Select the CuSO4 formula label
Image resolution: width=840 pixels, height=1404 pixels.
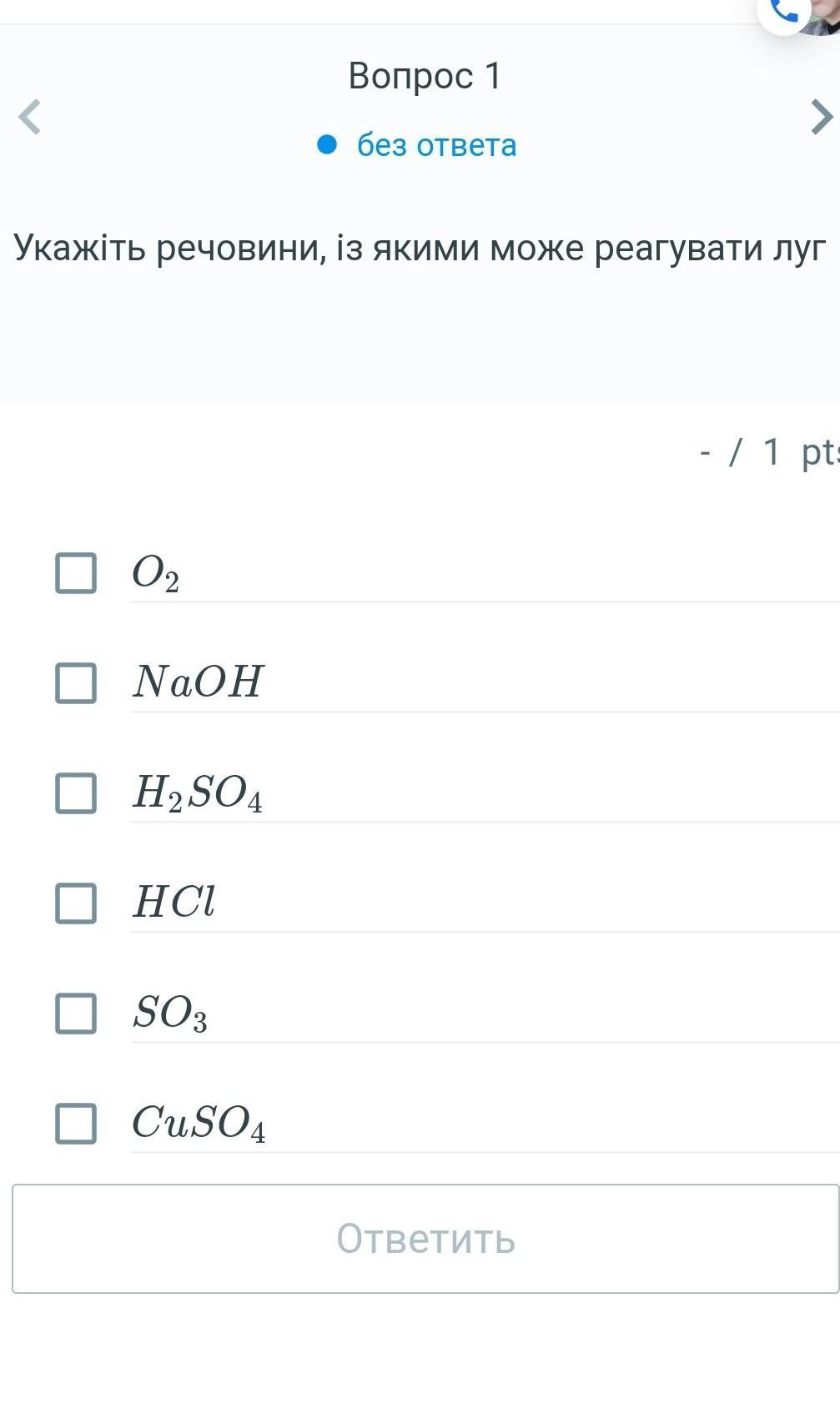[x=199, y=1124]
